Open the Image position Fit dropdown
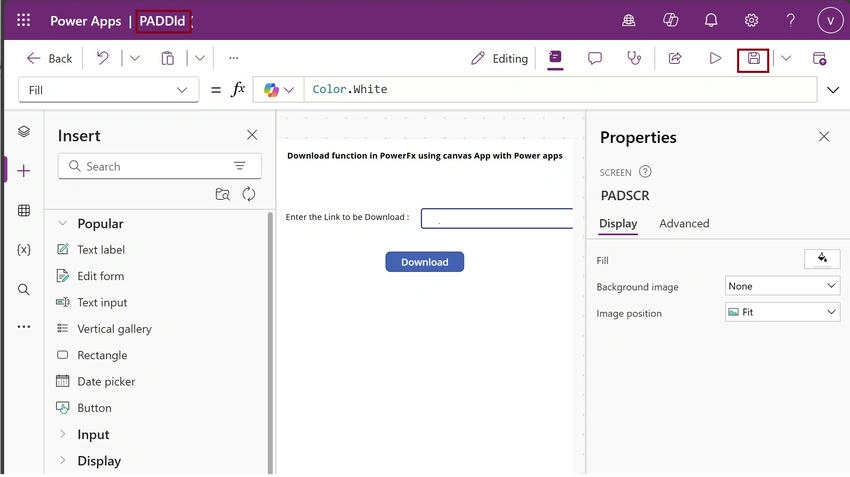The height and width of the screenshot is (477, 850). tap(782, 312)
